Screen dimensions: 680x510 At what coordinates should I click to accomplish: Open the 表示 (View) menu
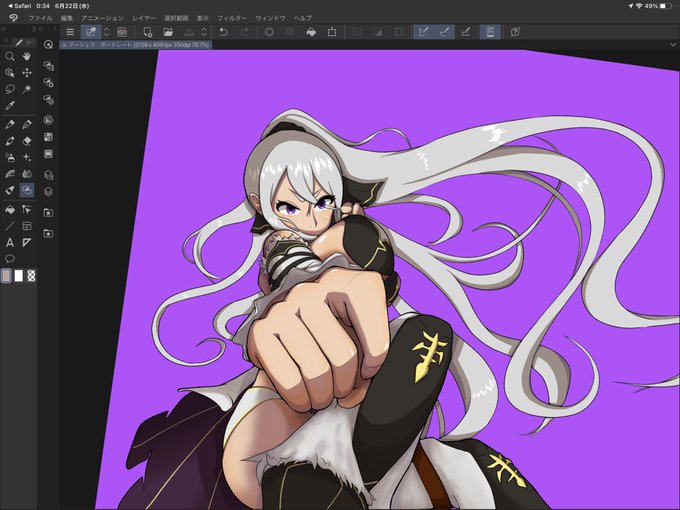point(203,18)
